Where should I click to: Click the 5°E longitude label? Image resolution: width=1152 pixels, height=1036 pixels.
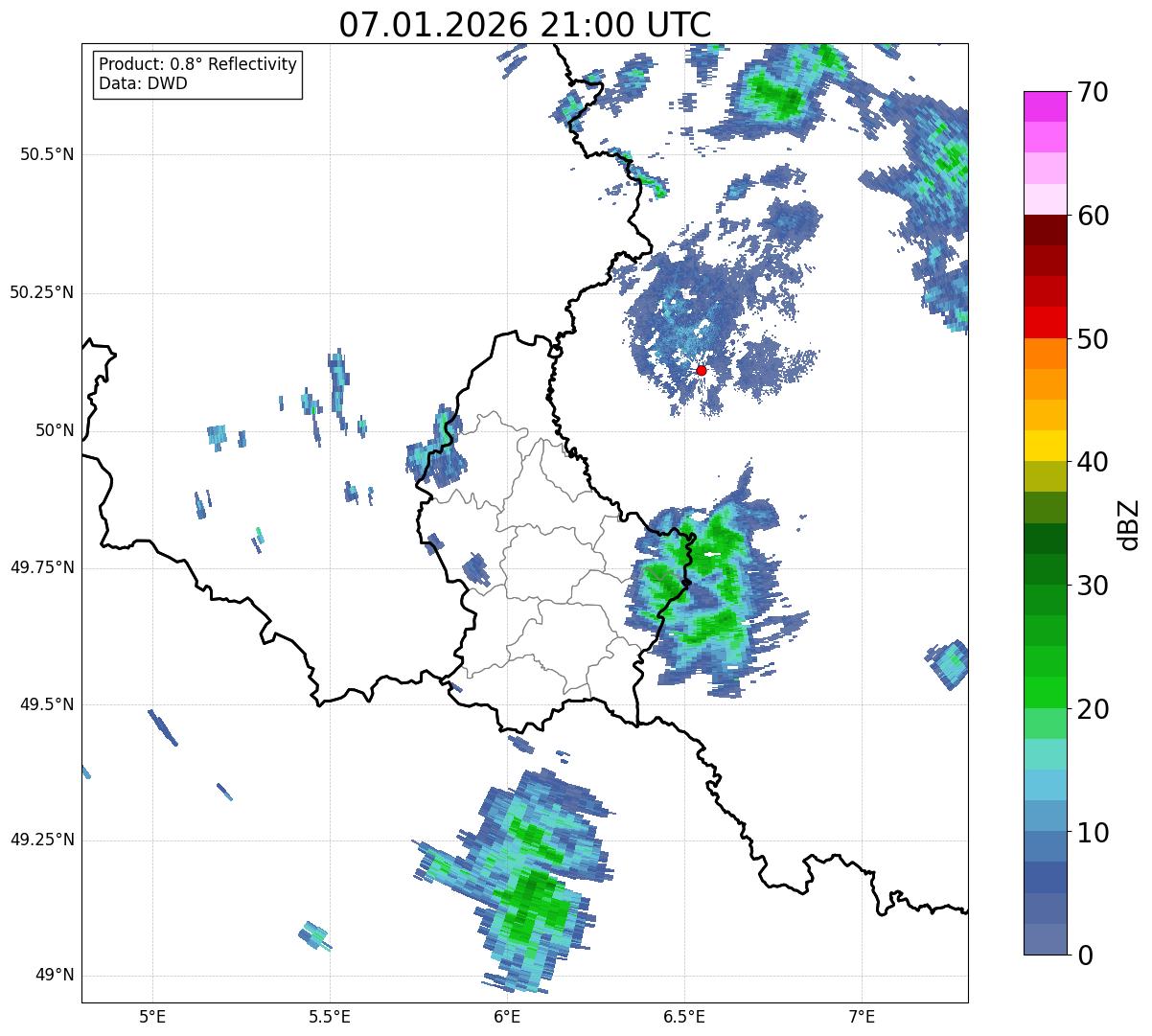coord(152,1017)
